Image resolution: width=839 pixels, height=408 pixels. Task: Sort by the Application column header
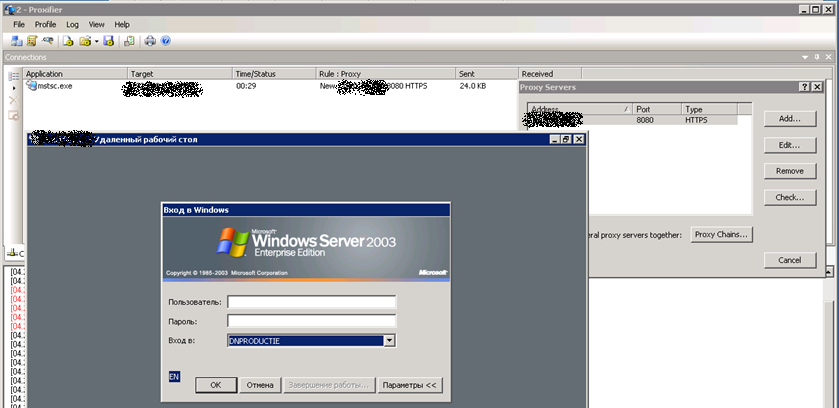tap(75, 74)
